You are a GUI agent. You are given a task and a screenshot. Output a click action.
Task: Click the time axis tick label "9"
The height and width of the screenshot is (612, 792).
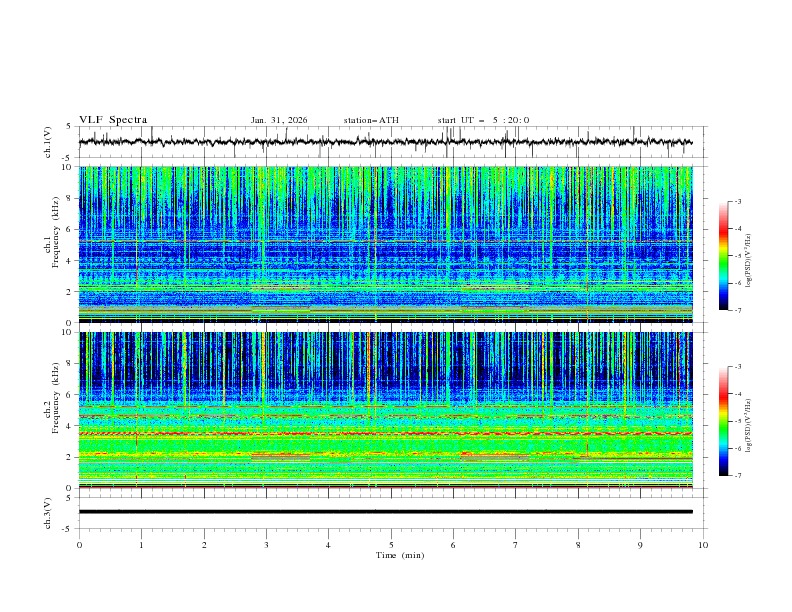[640, 545]
